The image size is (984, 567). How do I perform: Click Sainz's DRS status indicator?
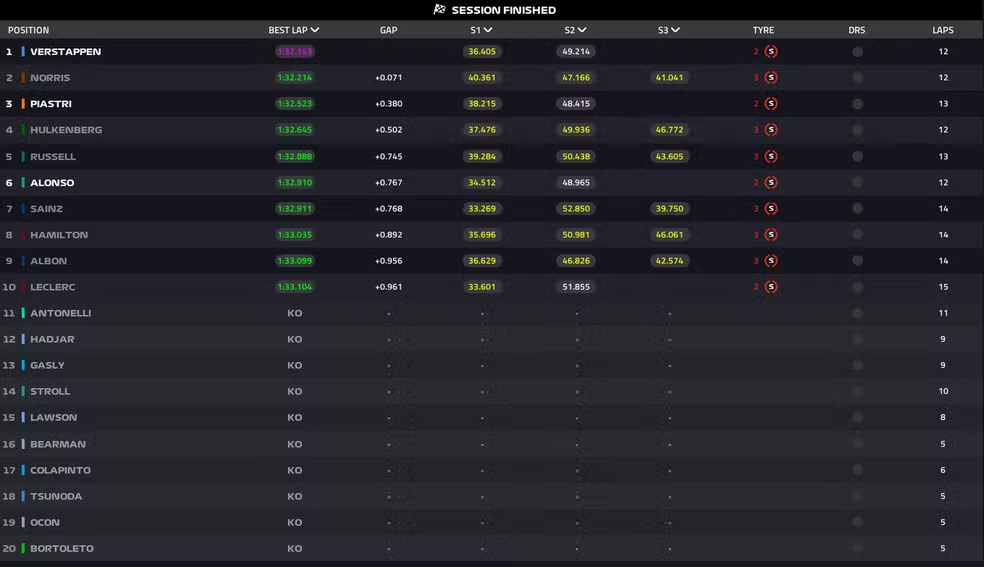tap(857, 209)
